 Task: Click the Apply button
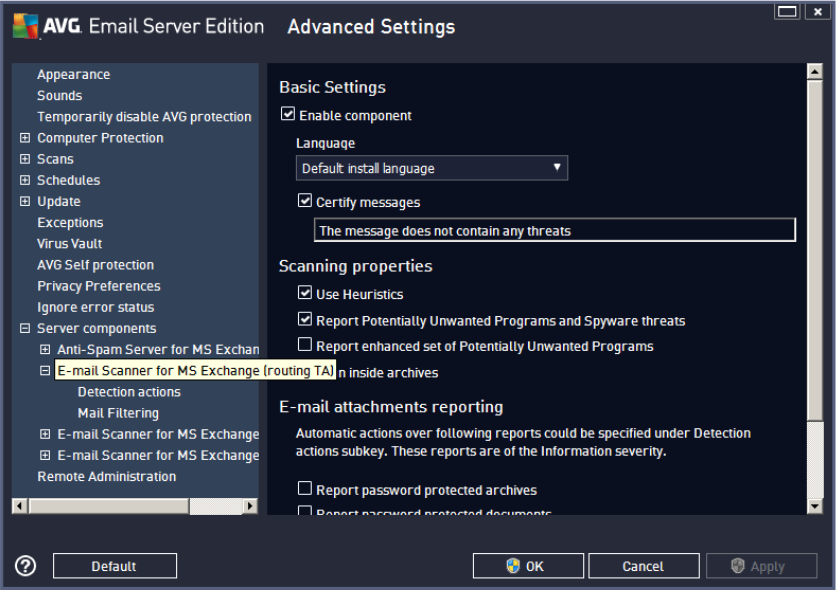pyautogui.click(x=761, y=565)
